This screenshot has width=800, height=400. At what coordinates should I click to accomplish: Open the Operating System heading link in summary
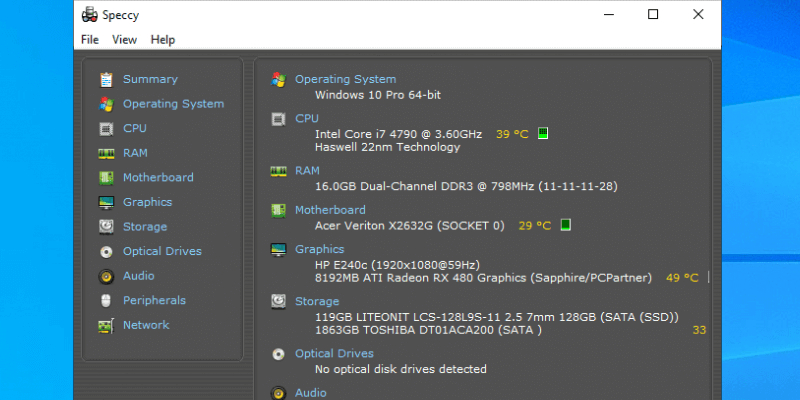click(345, 80)
